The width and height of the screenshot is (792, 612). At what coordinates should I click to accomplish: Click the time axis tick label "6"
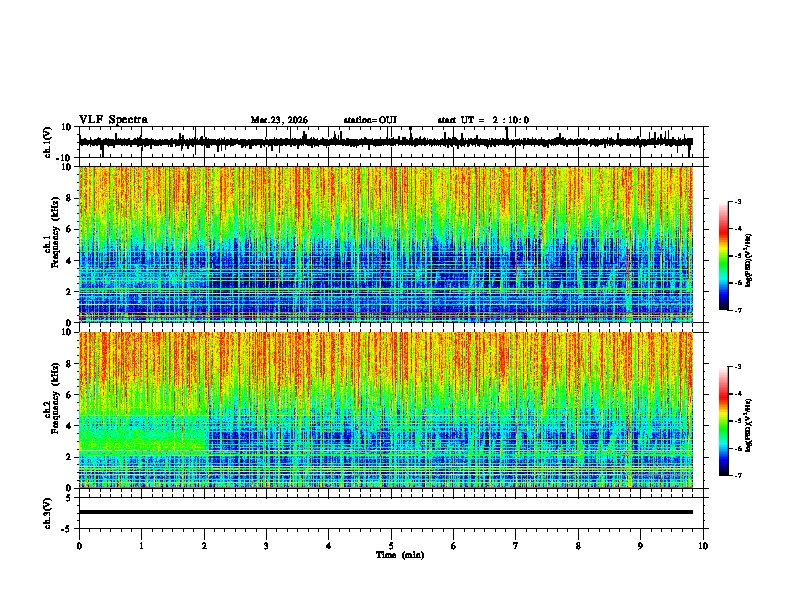point(454,546)
